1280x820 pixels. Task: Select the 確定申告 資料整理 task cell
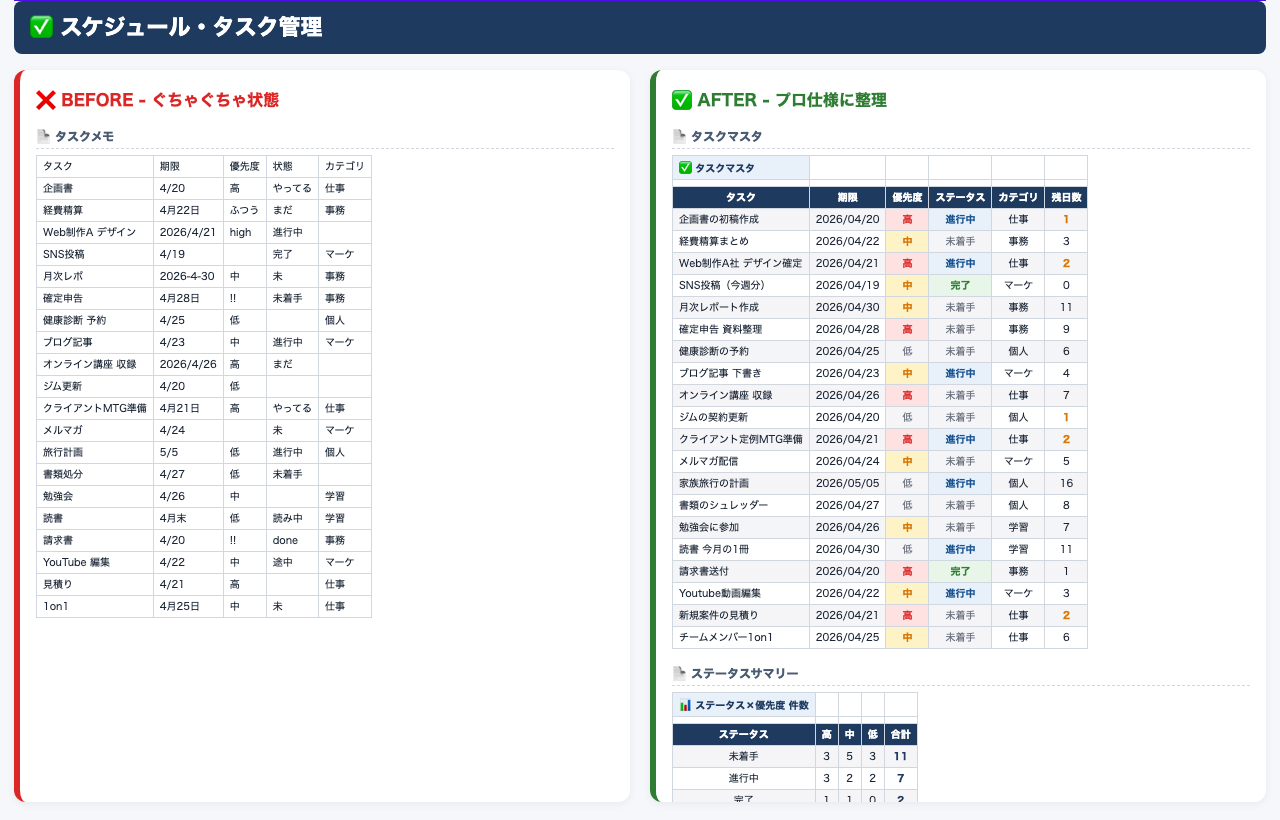click(741, 329)
